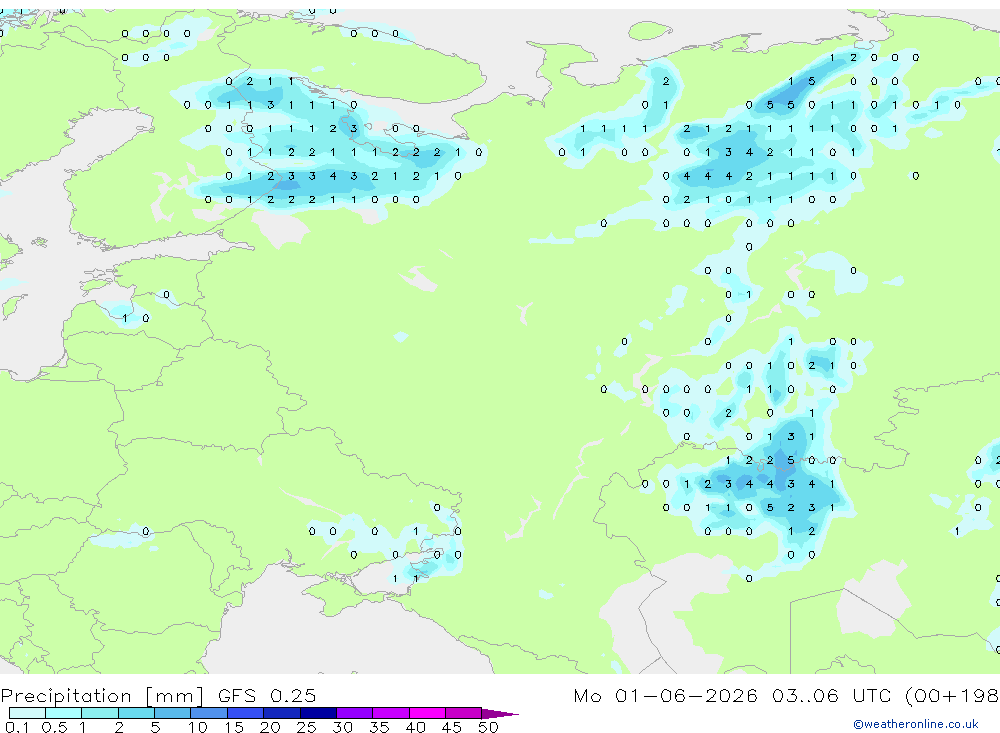
Task: Click the '0.5' legend scale label
Action: (54, 727)
